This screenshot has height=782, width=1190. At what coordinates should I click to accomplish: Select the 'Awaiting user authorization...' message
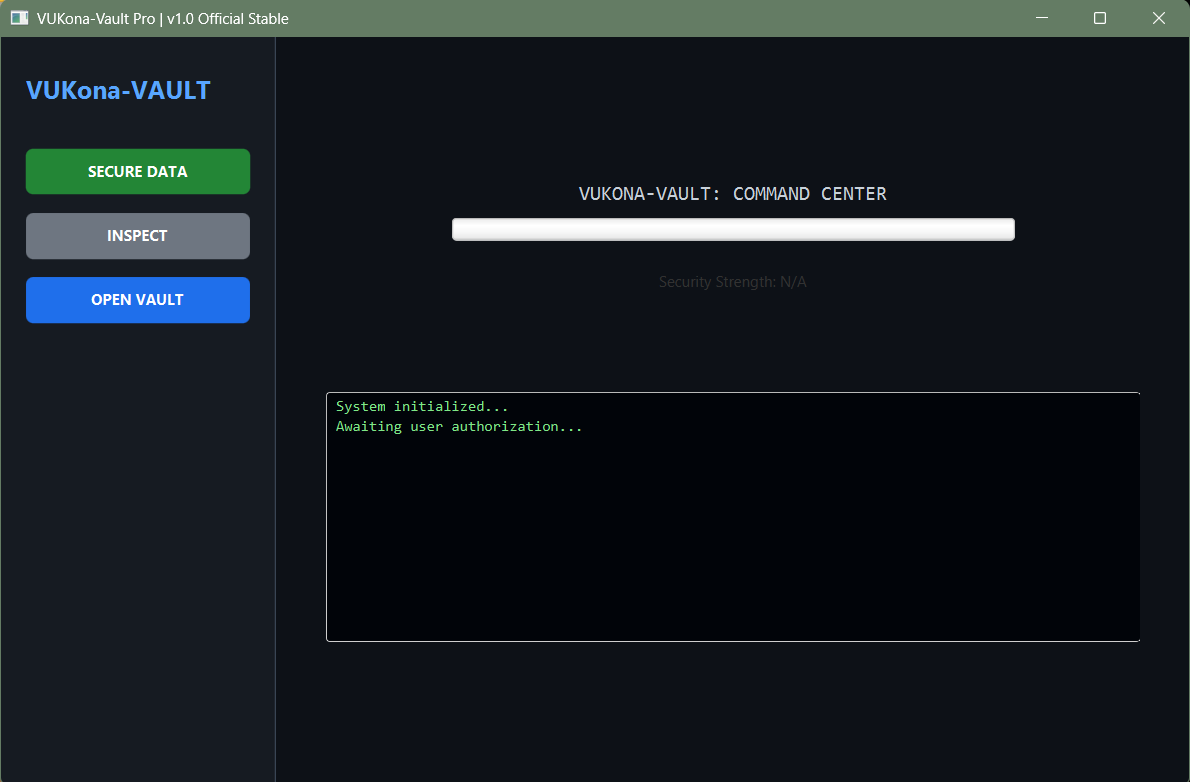click(x=459, y=426)
